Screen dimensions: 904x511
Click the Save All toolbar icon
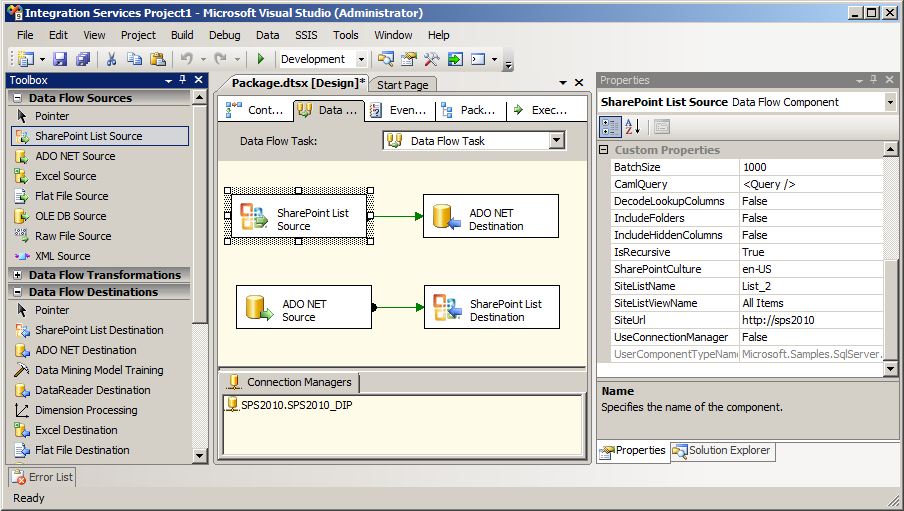tap(83, 59)
